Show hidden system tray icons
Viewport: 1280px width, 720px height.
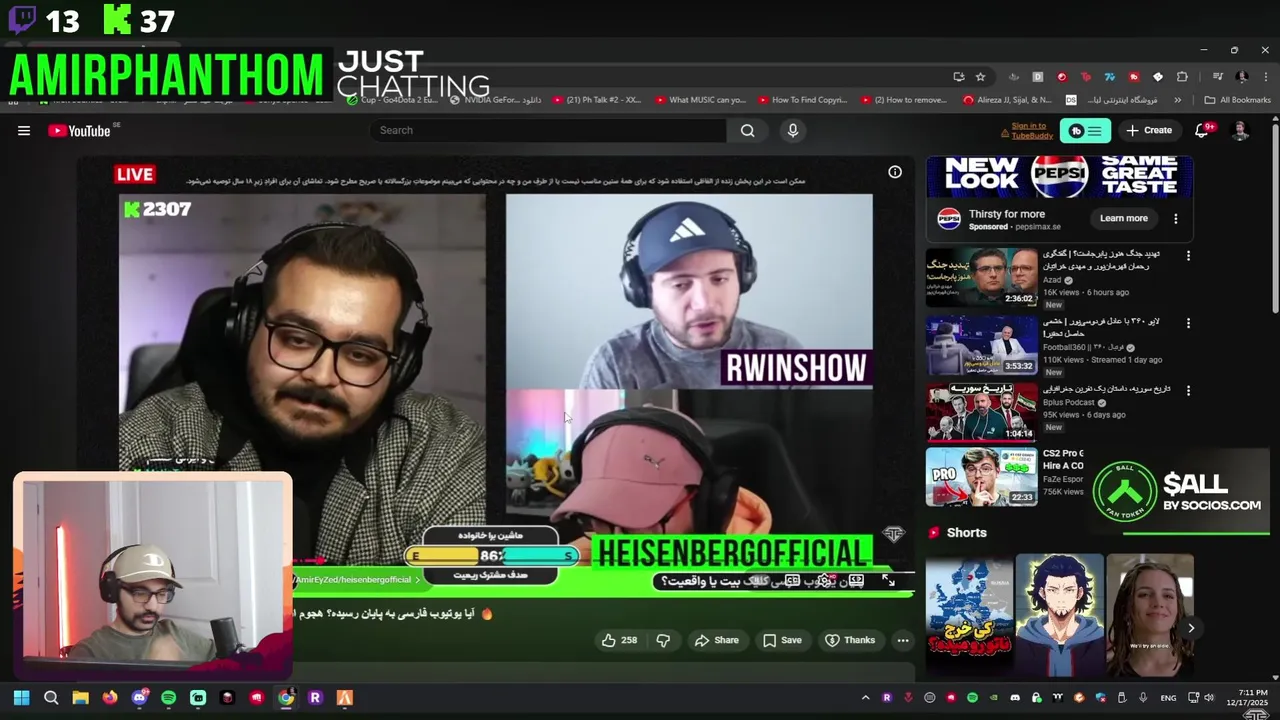tap(866, 698)
